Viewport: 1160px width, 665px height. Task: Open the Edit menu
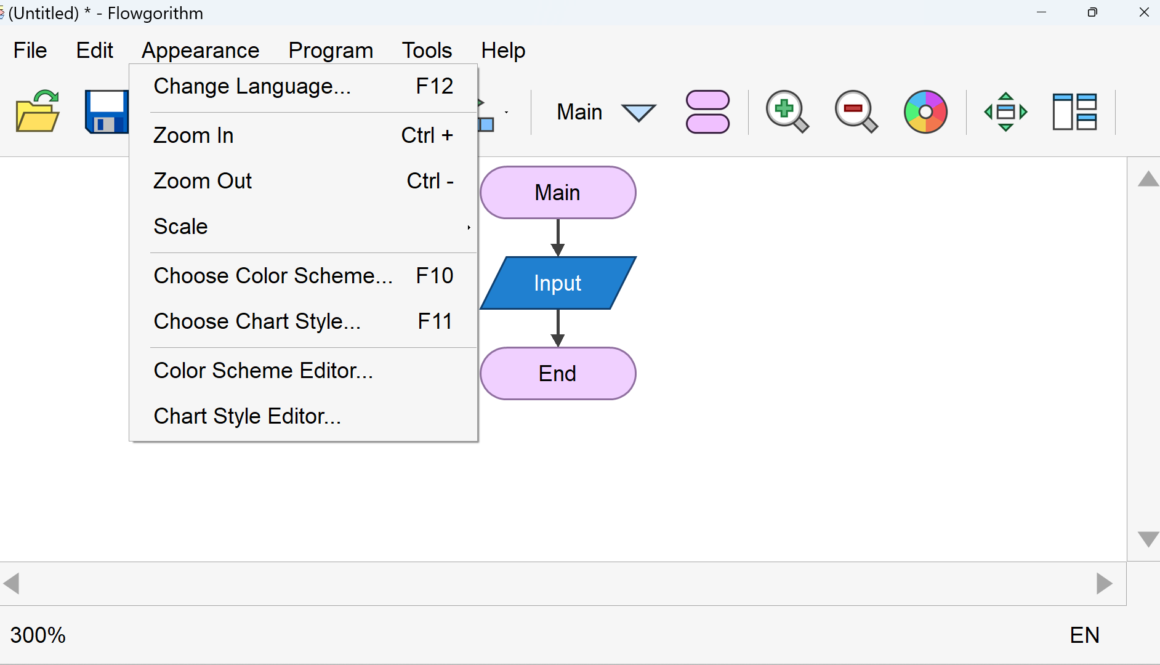[x=95, y=50]
